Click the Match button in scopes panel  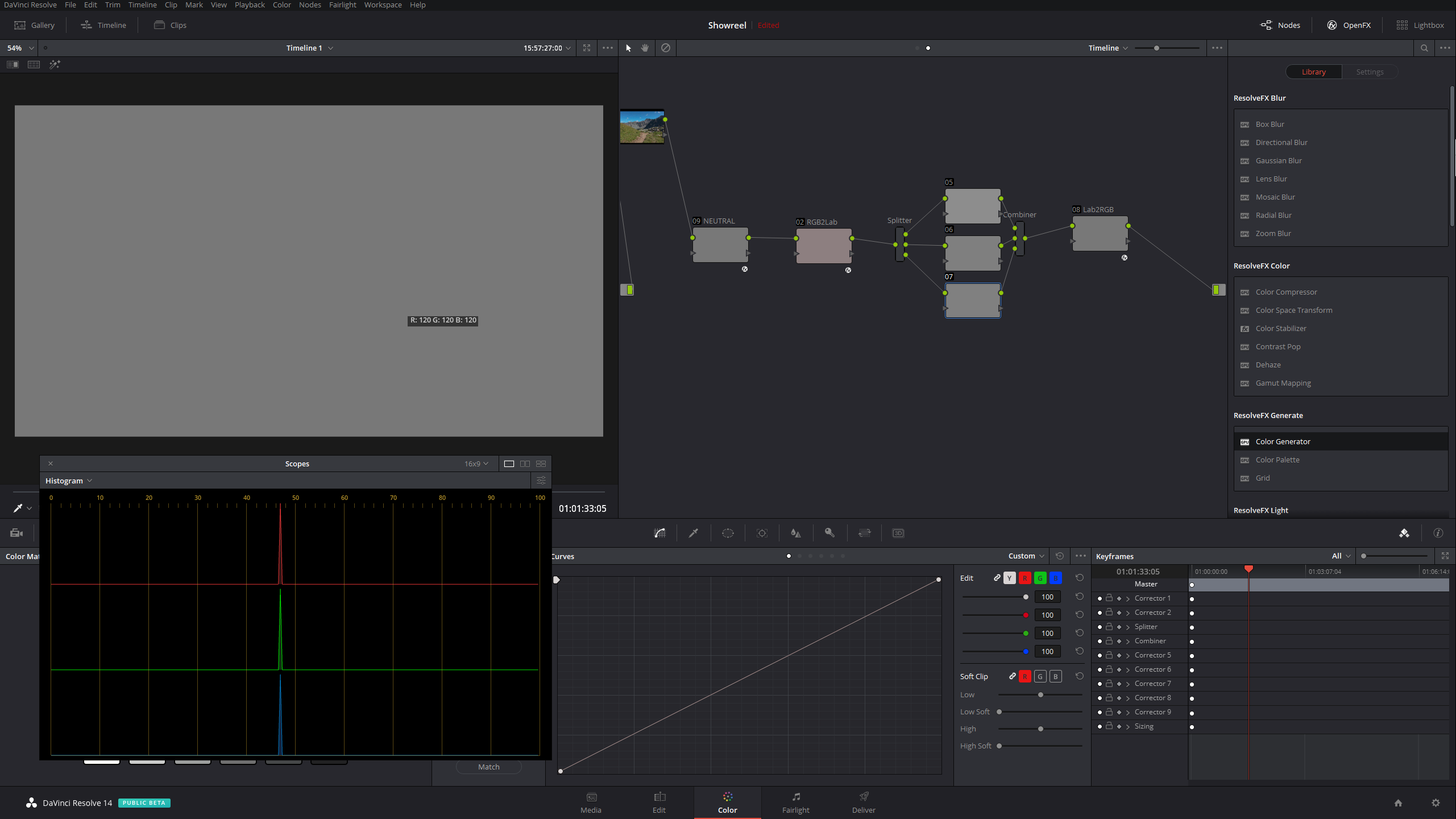[489, 766]
